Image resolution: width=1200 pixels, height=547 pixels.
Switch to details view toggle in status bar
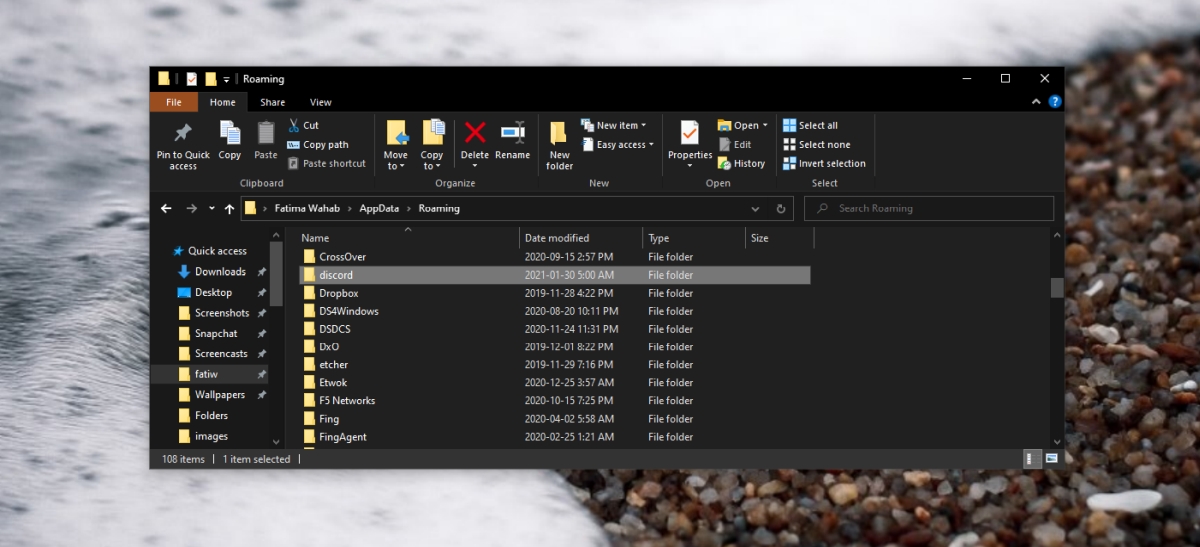(x=1030, y=458)
